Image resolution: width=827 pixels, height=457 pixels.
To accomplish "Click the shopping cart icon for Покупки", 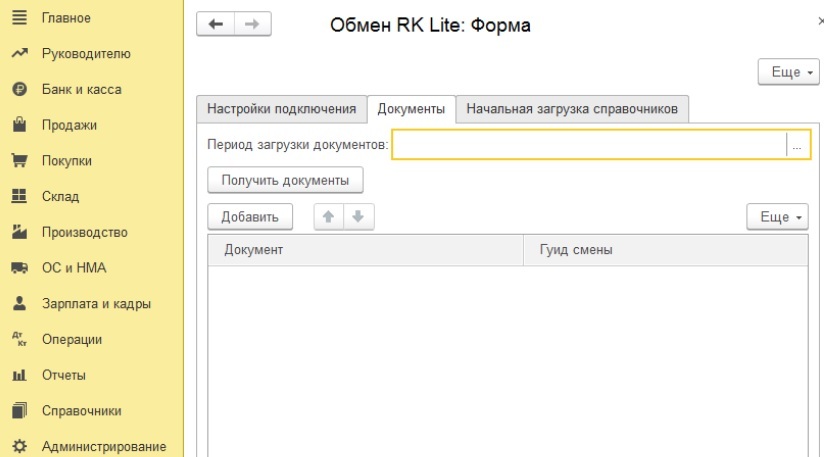I will [20, 160].
